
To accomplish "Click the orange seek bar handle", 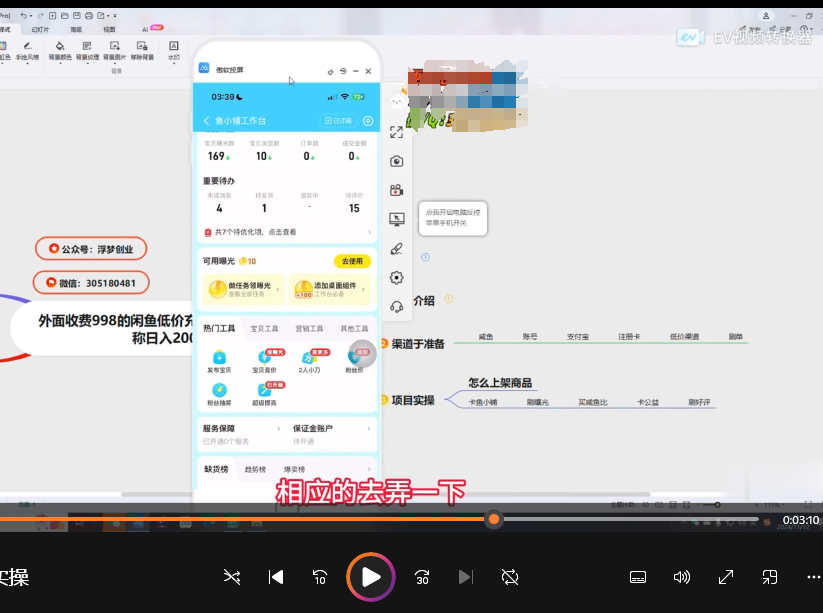I will pos(494,520).
